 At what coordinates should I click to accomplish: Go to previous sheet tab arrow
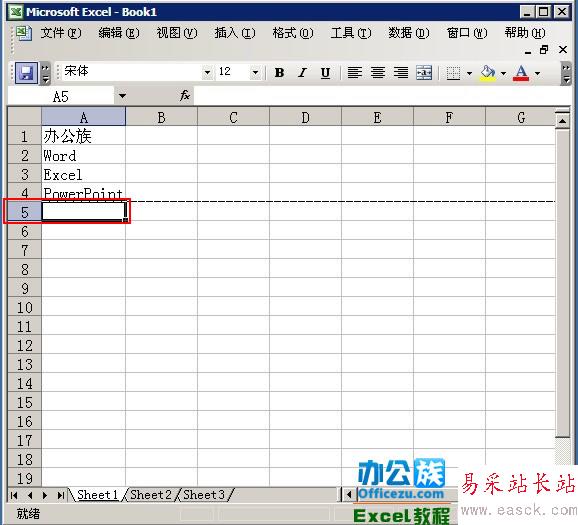click(x=30, y=495)
